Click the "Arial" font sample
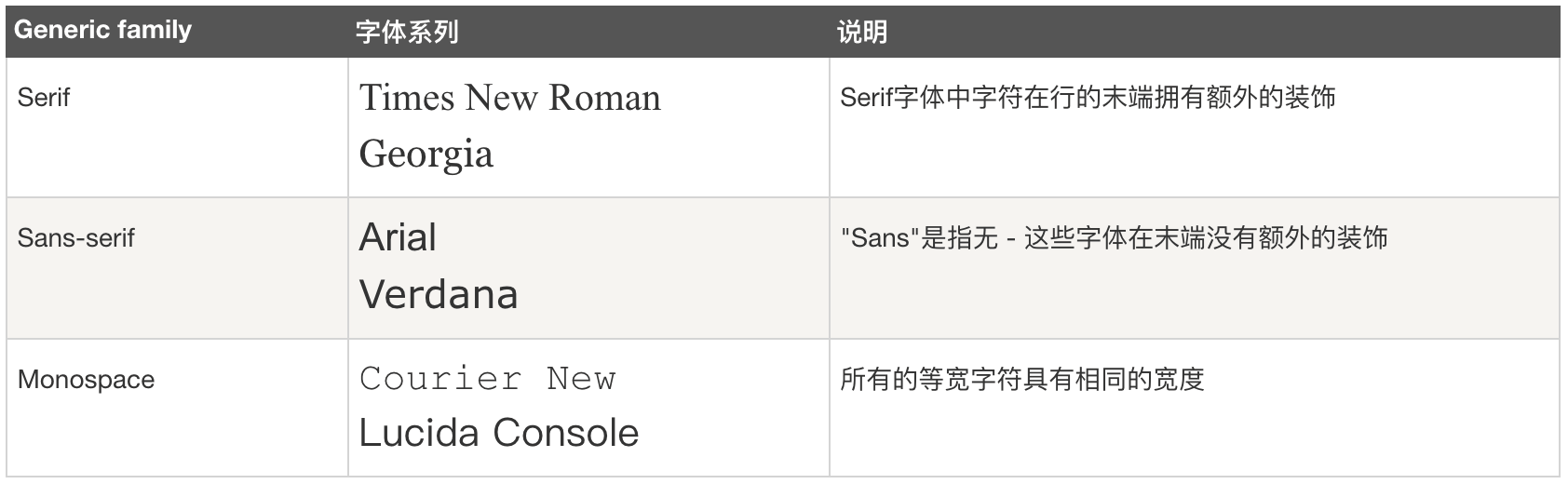The image size is (1568, 484). pos(398,238)
